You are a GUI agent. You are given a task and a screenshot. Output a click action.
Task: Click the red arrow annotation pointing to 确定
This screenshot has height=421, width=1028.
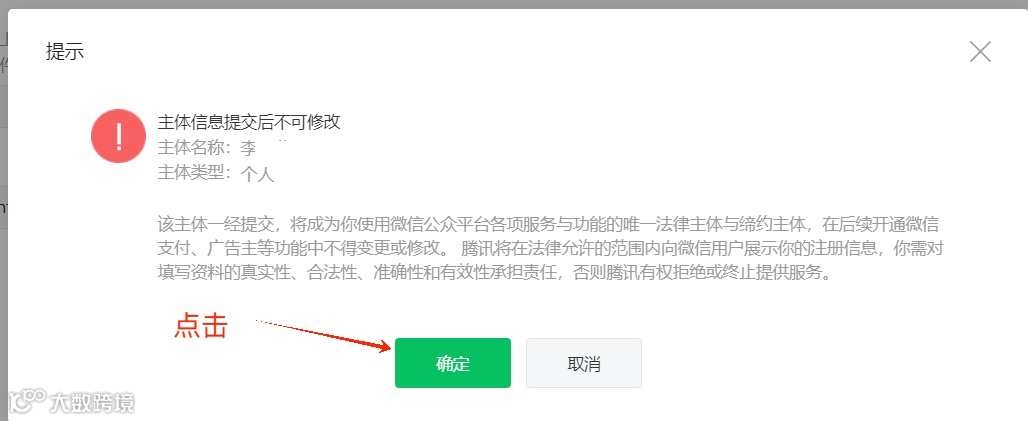point(323,334)
